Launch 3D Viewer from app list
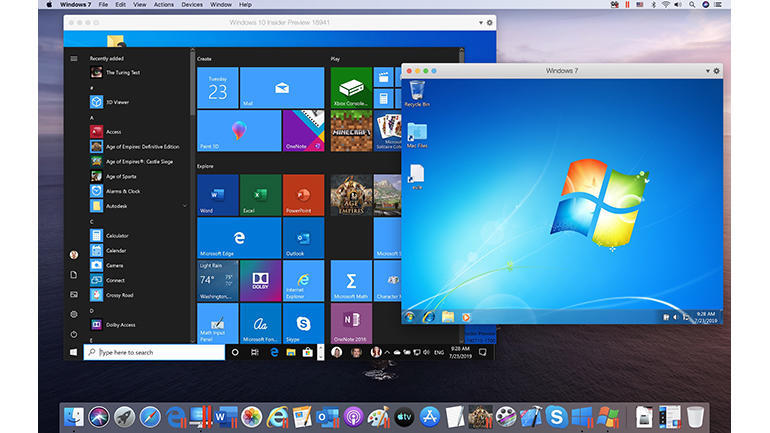Viewport: 770px width, 433px height. [138, 102]
